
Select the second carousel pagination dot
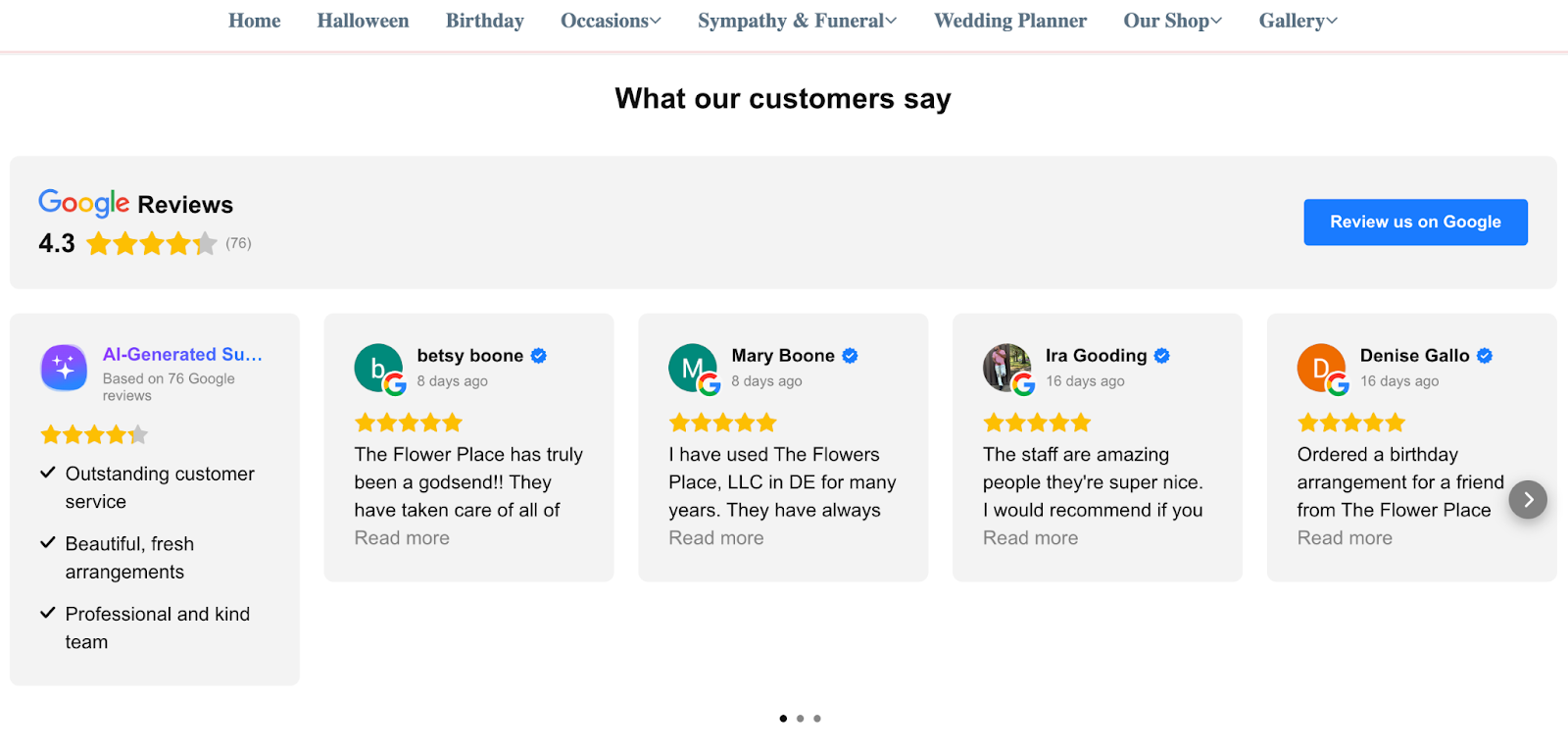800,719
